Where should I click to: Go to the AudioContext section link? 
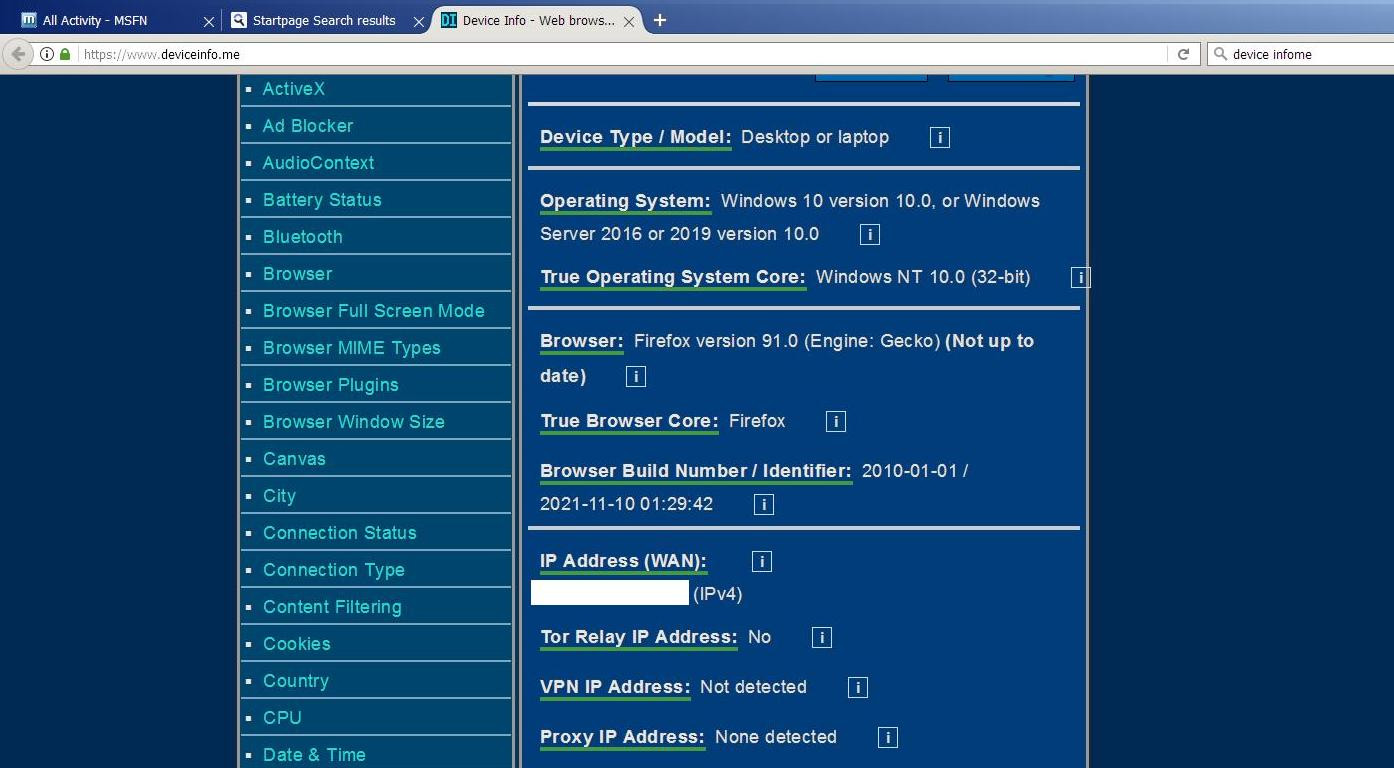click(x=318, y=163)
